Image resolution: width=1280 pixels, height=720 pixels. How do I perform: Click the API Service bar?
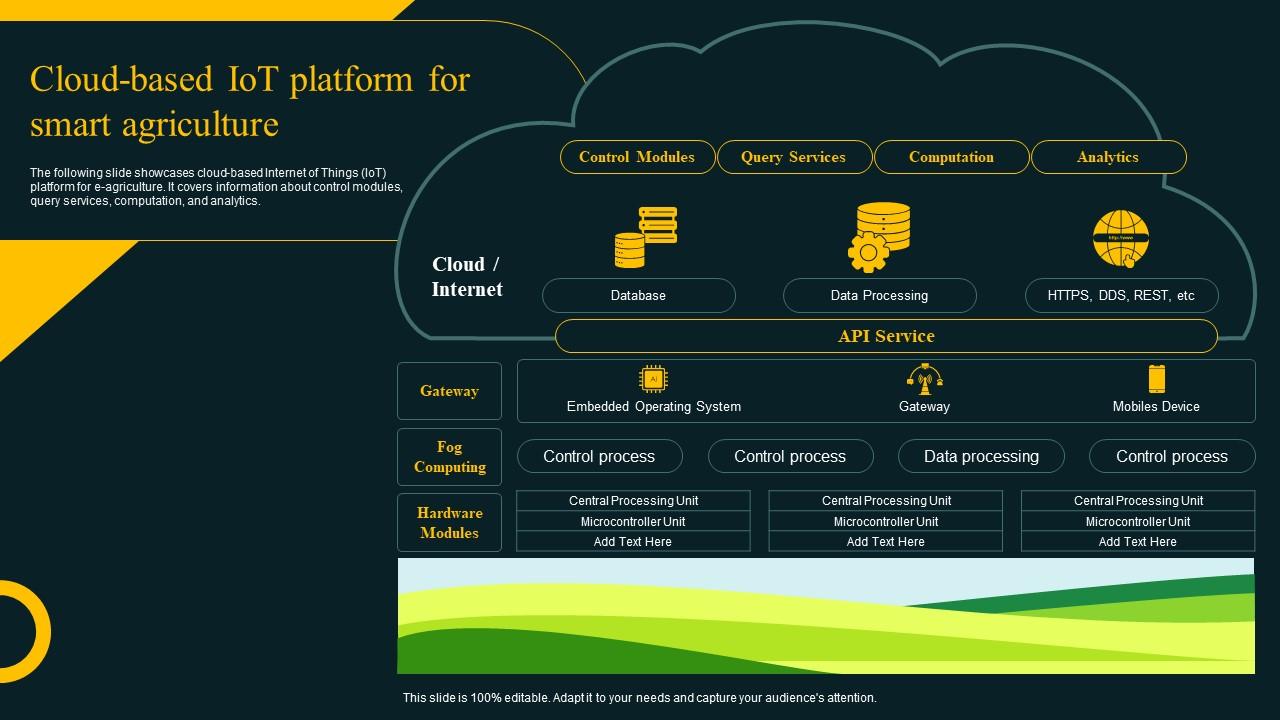(x=884, y=336)
